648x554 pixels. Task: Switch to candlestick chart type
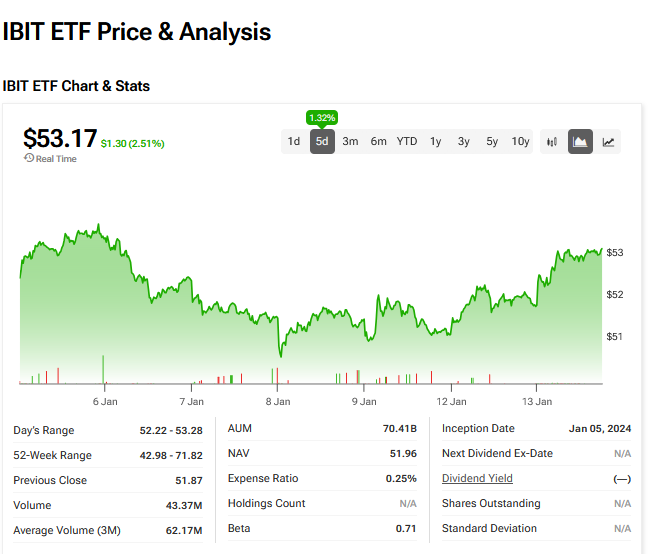tap(552, 142)
